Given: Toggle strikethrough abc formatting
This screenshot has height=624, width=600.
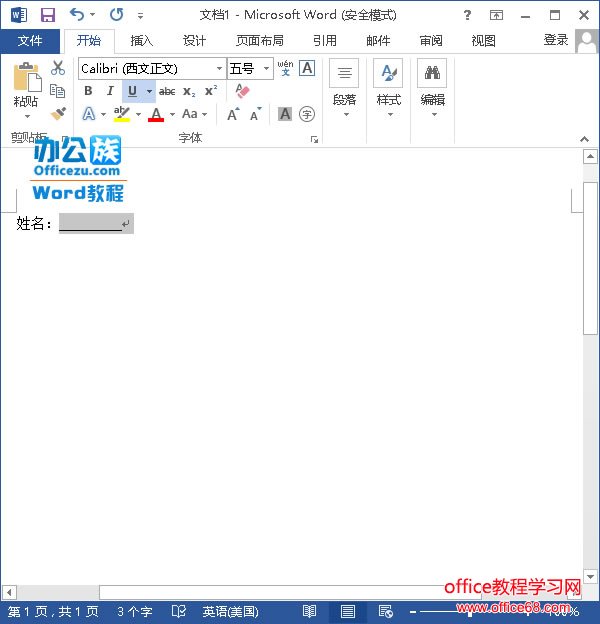Looking at the screenshot, I should (167, 91).
